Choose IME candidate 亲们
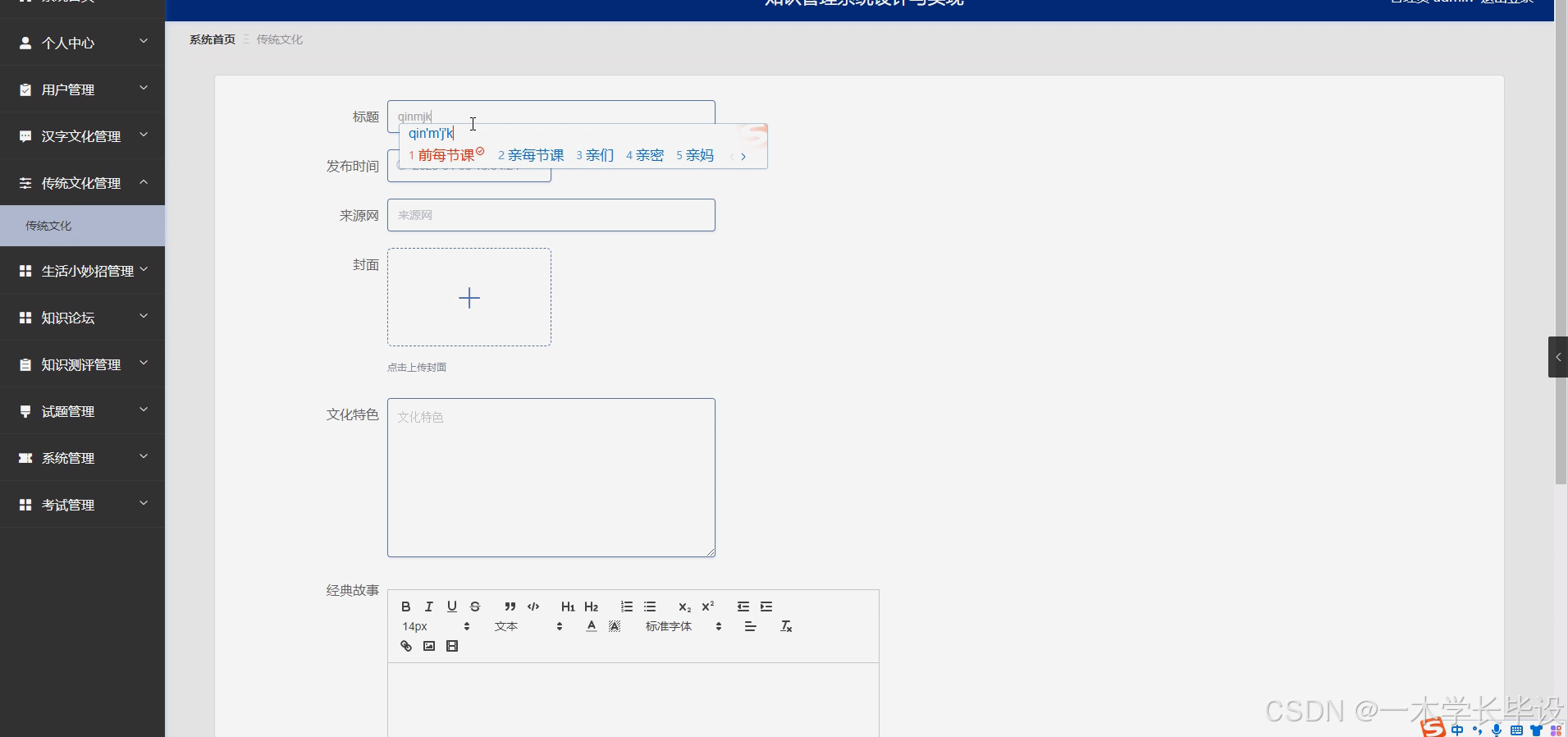This screenshot has height=737, width=1568. [x=595, y=155]
